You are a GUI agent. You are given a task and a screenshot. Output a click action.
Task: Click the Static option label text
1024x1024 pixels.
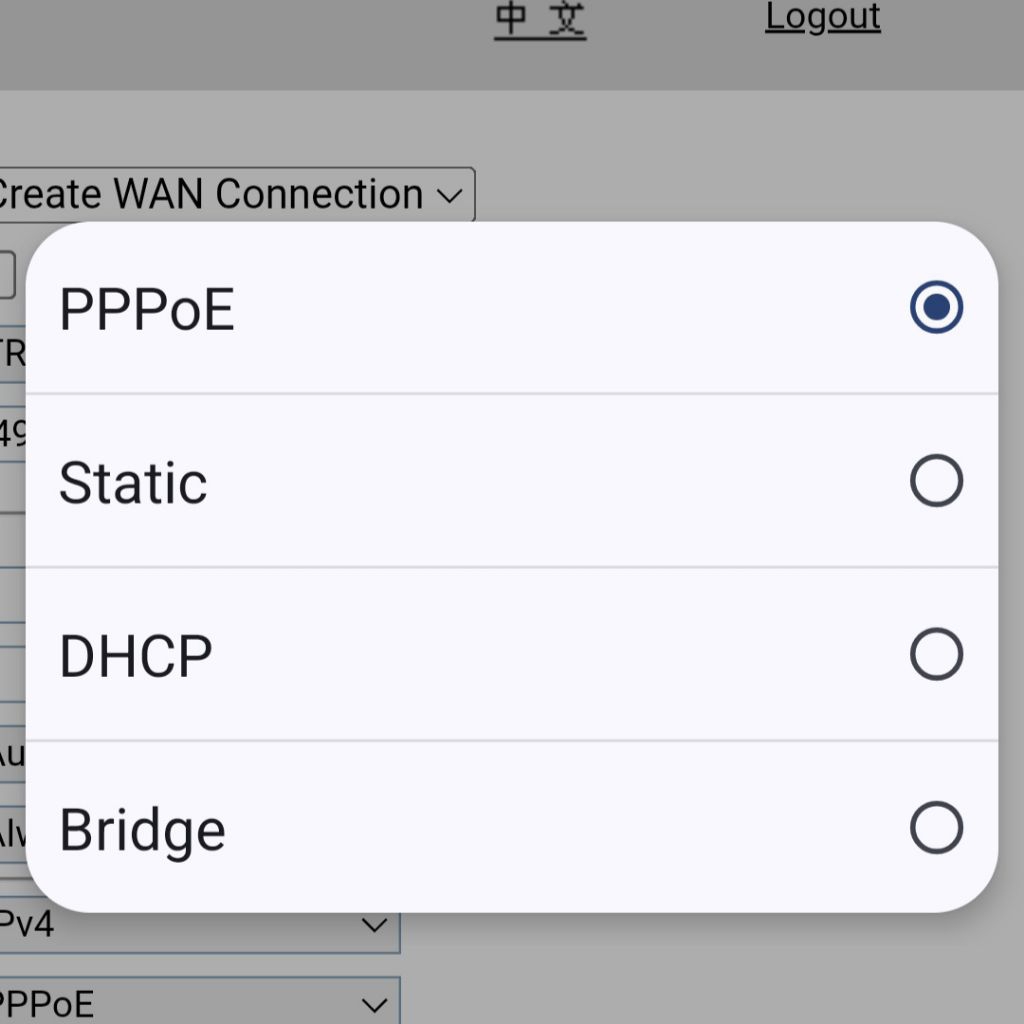133,483
